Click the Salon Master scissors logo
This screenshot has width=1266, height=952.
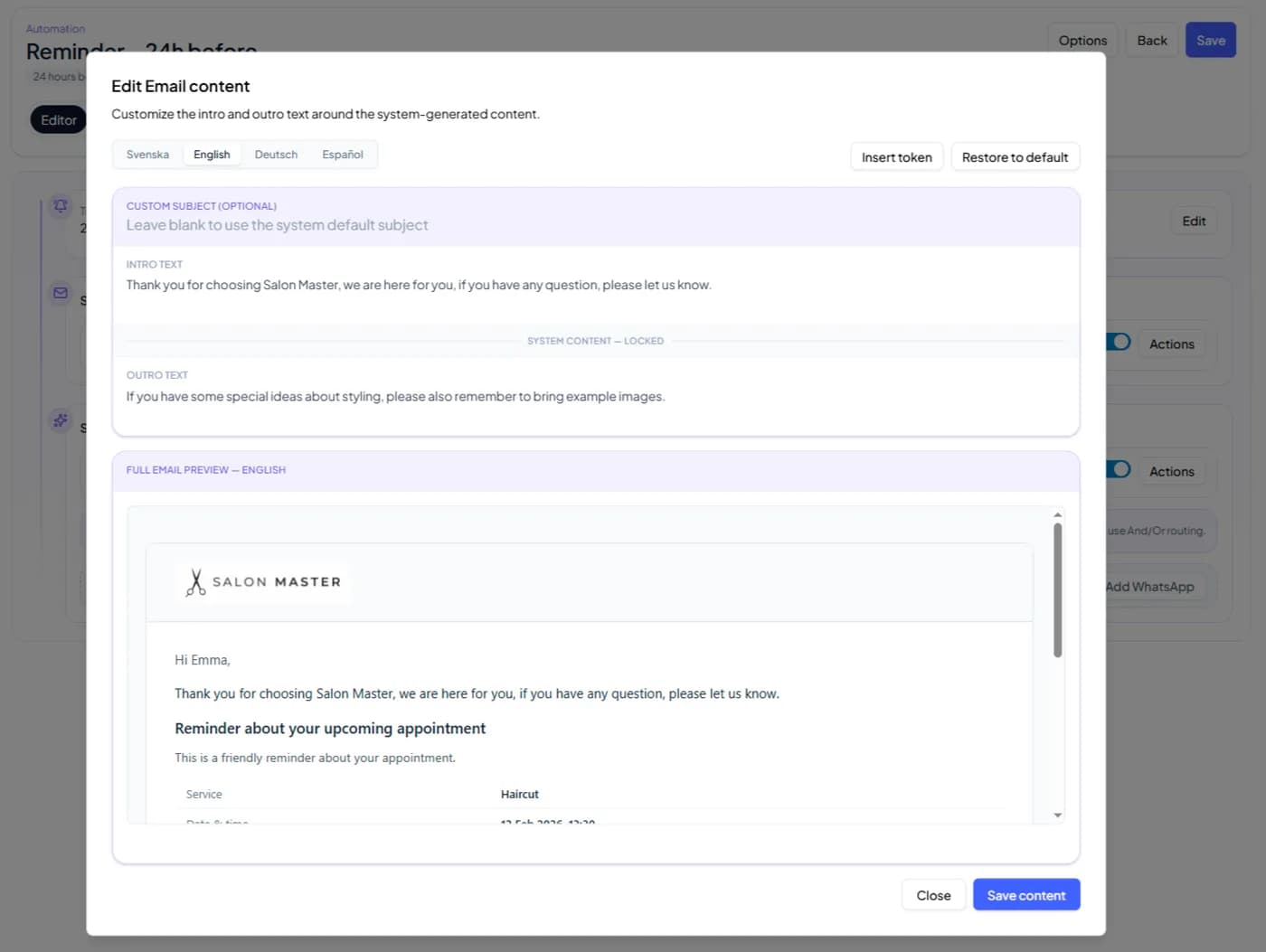click(x=194, y=581)
